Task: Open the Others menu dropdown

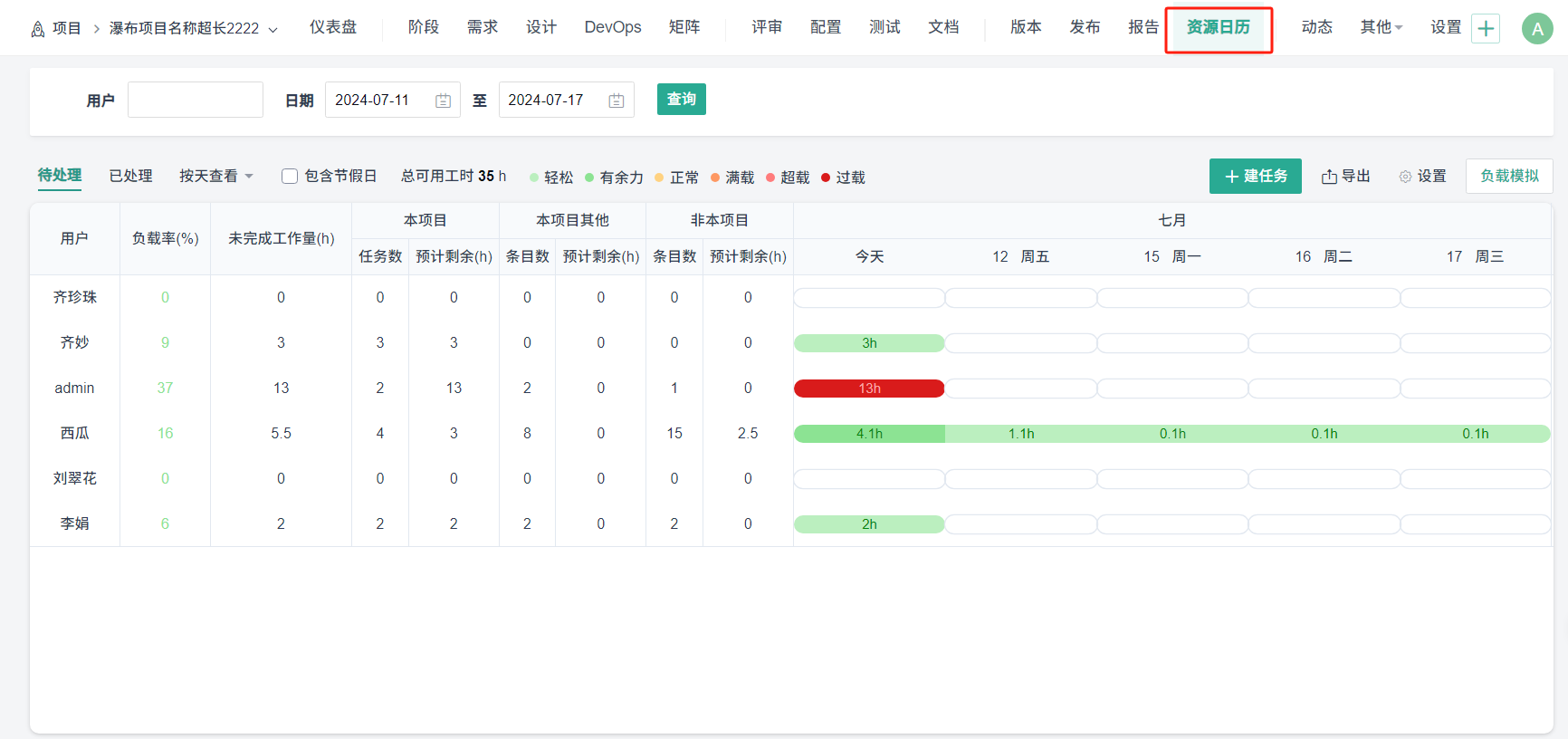Action: click(1381, 28)
